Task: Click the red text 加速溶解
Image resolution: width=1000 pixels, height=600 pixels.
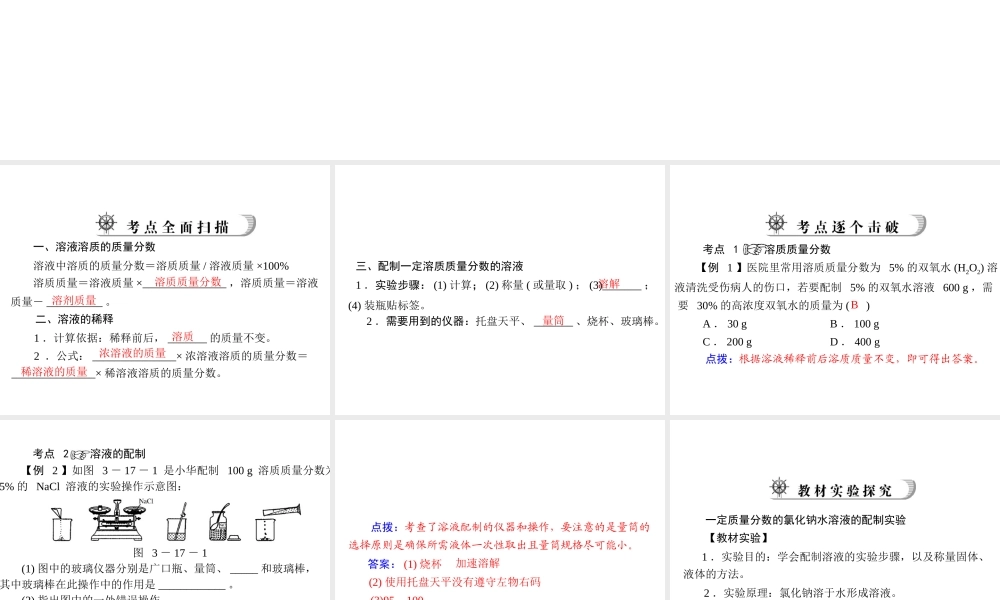Action: click(478, 563)
